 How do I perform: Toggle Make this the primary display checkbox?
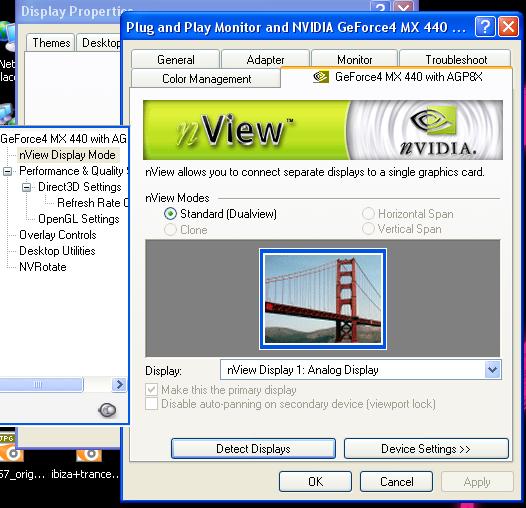point(152,390)
